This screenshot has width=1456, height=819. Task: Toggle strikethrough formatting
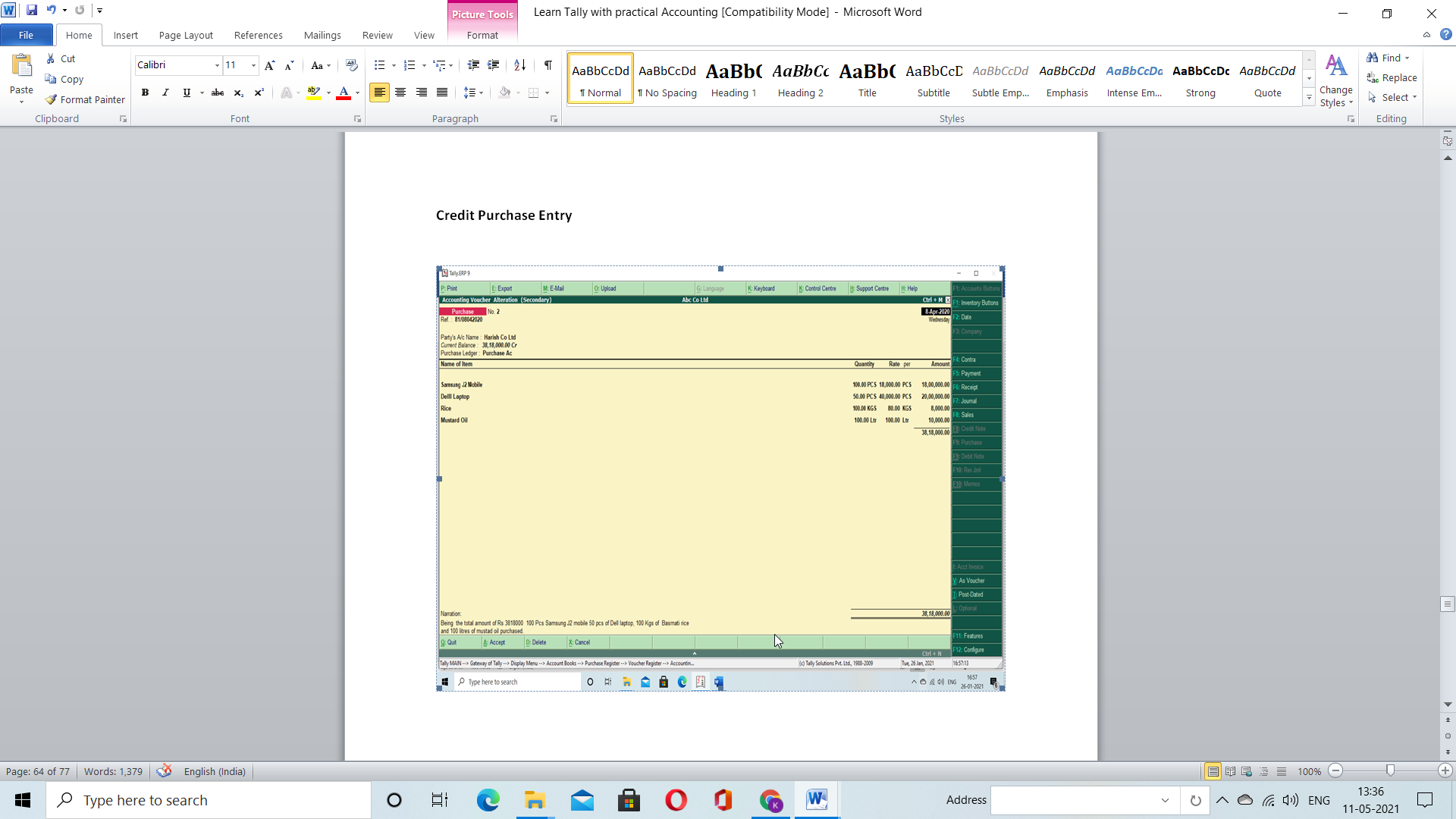pyautogui.click(x=218, y=93)
